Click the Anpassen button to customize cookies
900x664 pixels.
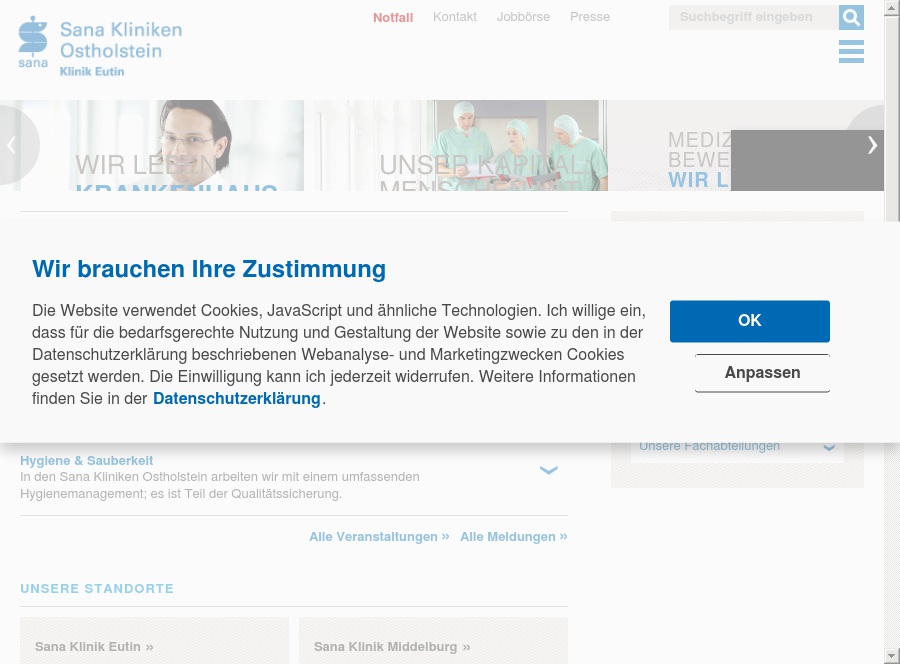tap(762, 373)
